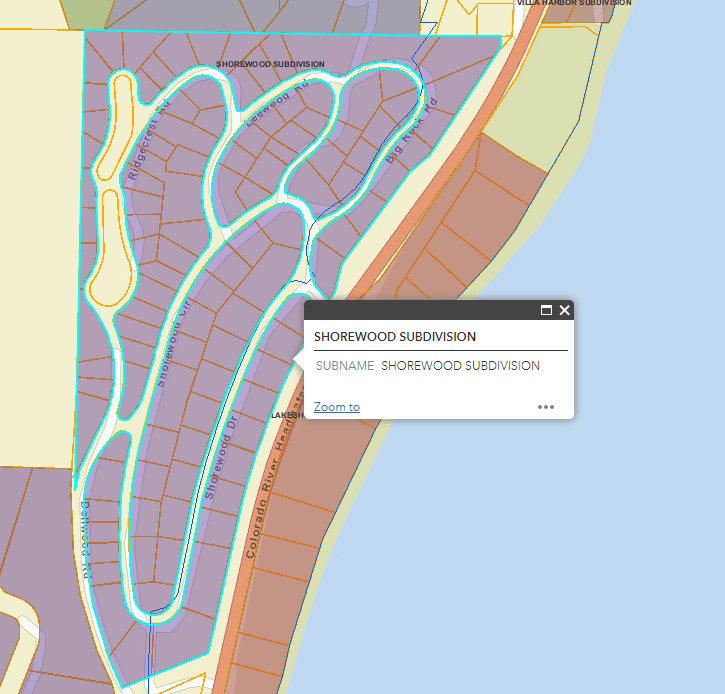Viewport: 725px width, 694px height.
Task: Close the Shorewood Subdivision popup
Action: pyautogui.click(x=564, y=310)
